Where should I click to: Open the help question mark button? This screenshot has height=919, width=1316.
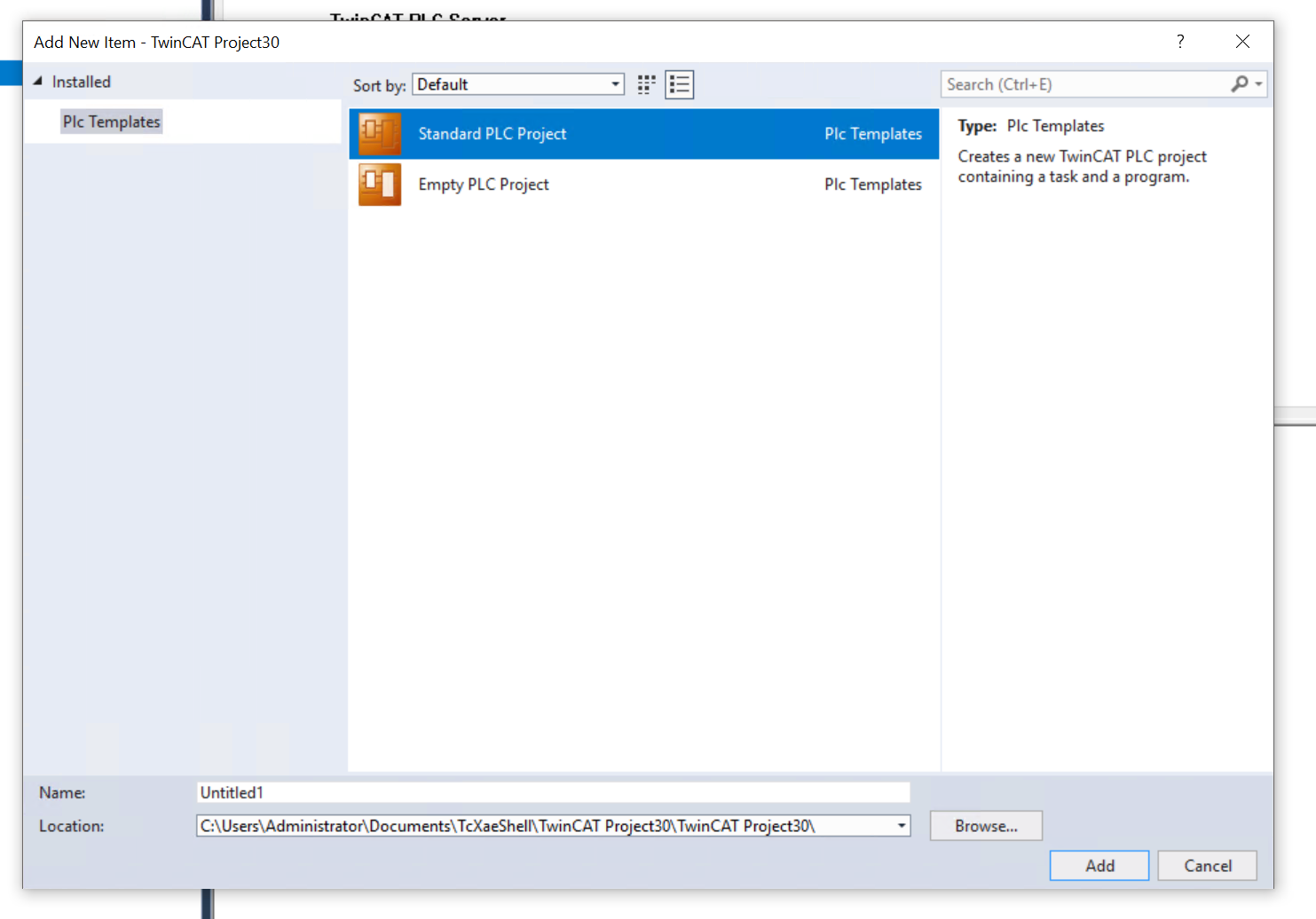tap(1180, 42)
